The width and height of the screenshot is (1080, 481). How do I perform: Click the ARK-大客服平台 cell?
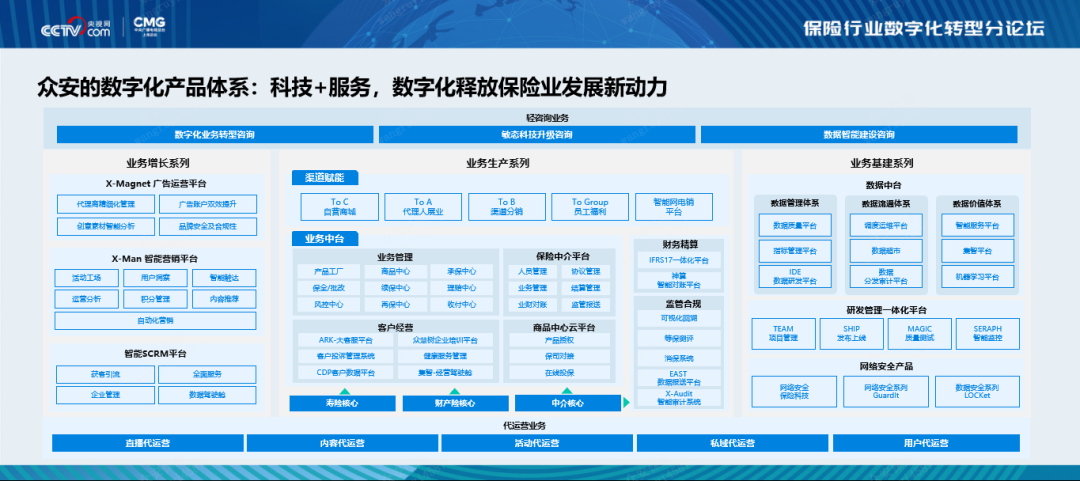[x=346, y=340]
